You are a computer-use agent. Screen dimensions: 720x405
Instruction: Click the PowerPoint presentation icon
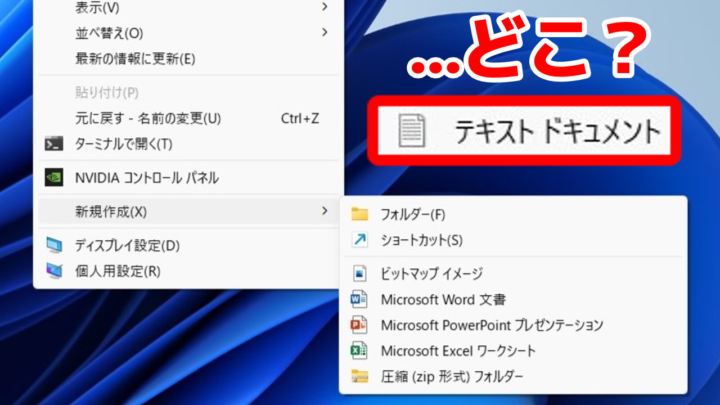(360, 325)
